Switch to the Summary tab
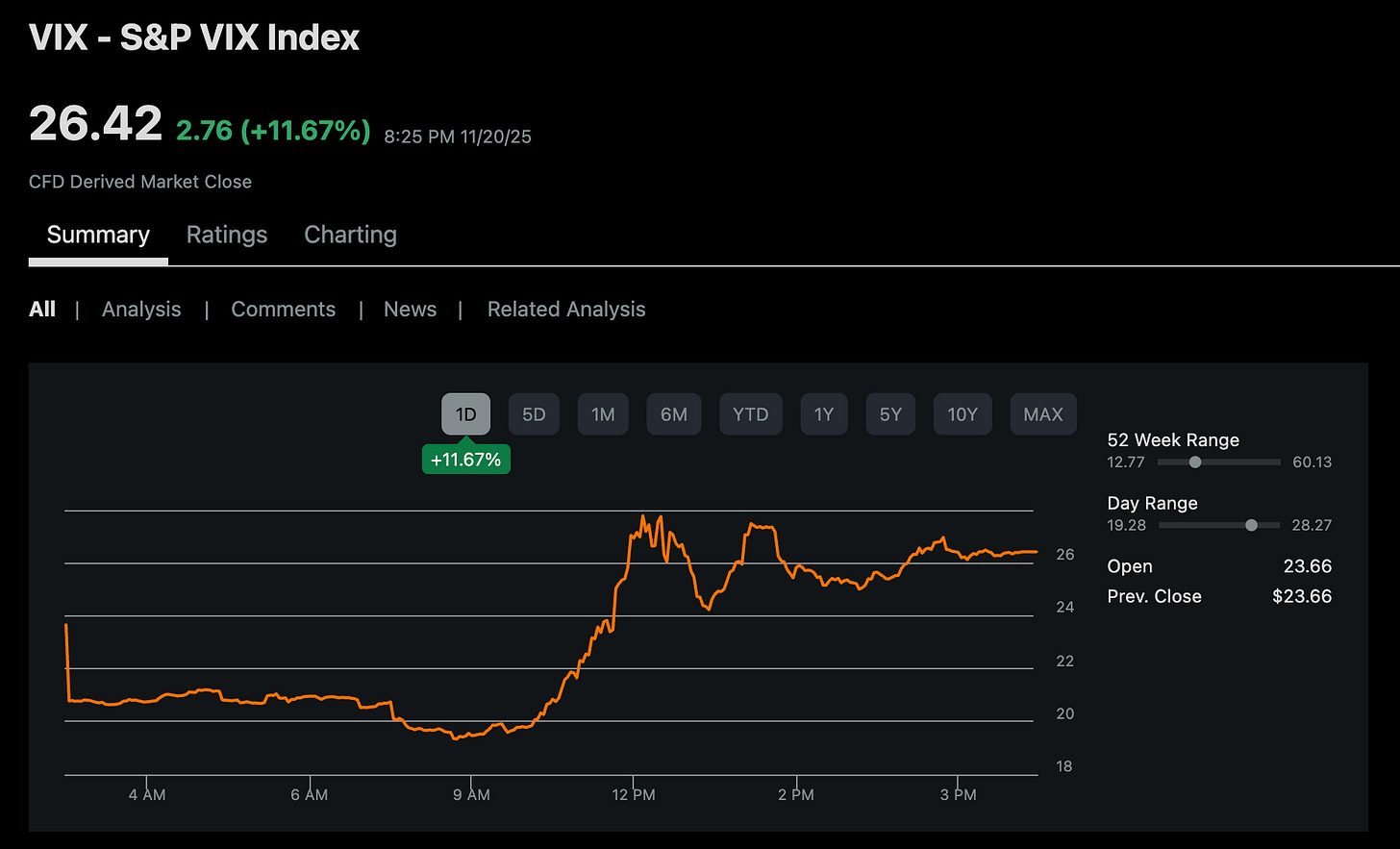This screenshot has height=849, width=1400. pyautogui.click(x=98, y=235)
